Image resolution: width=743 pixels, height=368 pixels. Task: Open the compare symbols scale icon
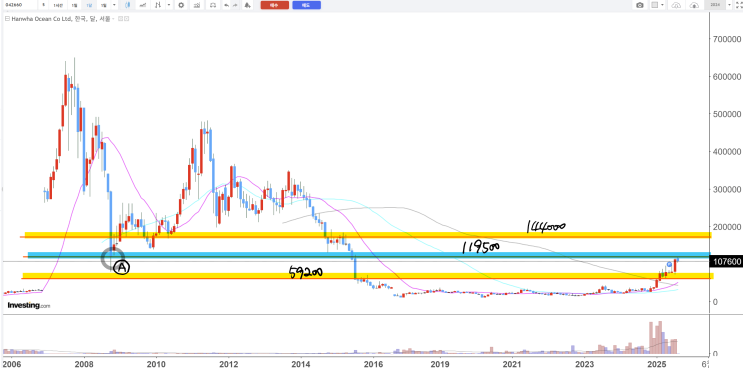213,5
